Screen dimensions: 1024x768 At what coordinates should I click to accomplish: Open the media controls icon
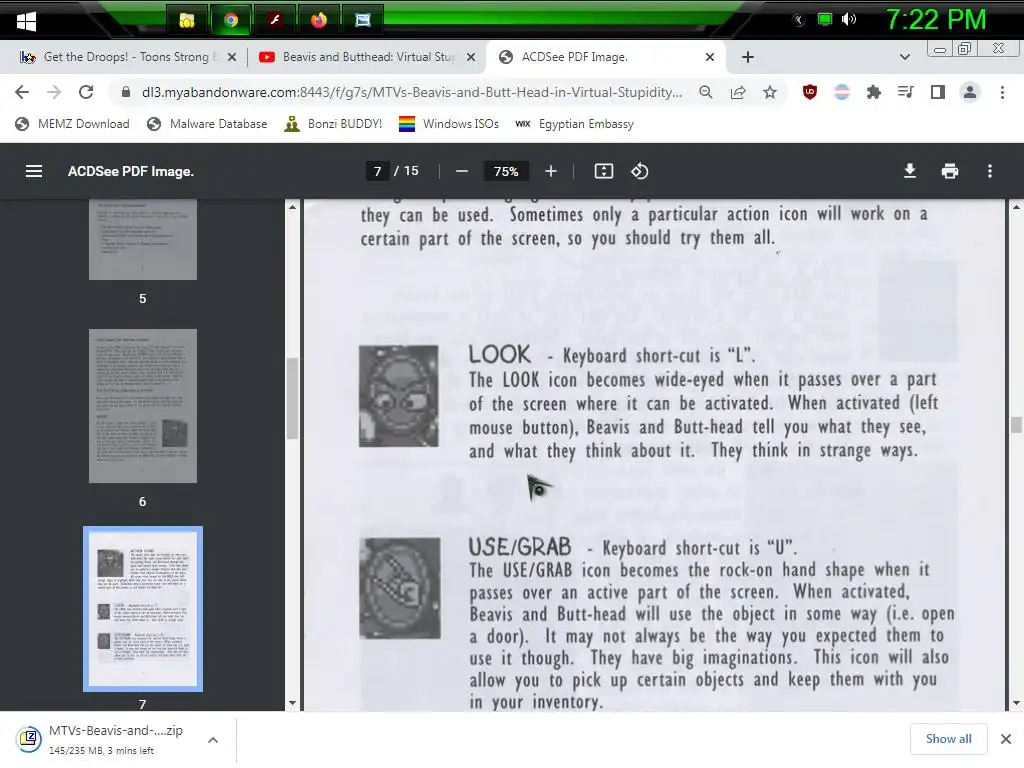pyautogui.click(x=905, y=92)
